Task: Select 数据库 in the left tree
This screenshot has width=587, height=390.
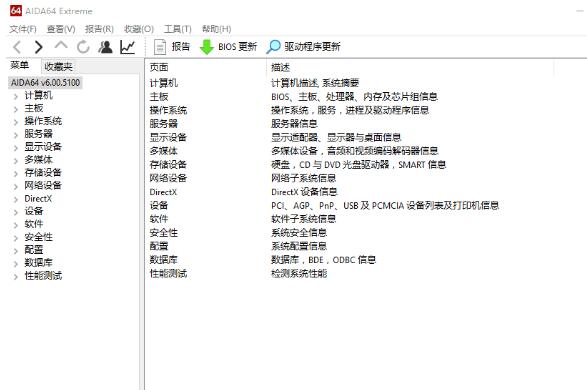Action: tap(39, 263)
